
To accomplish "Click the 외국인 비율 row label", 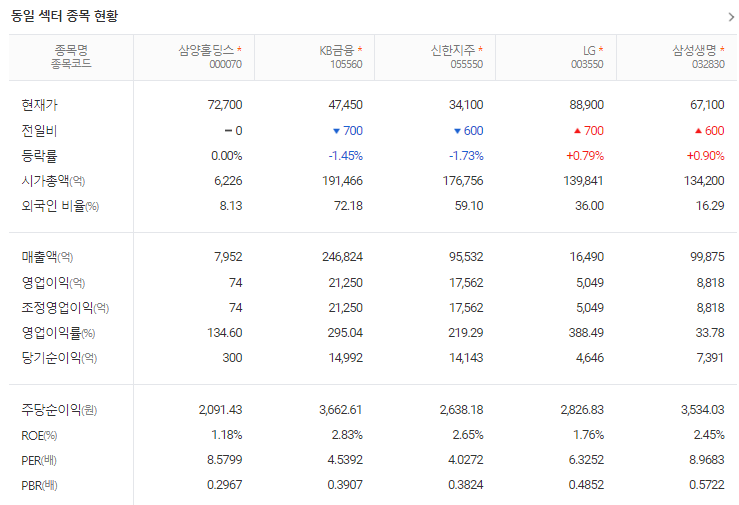I will 60,205.
